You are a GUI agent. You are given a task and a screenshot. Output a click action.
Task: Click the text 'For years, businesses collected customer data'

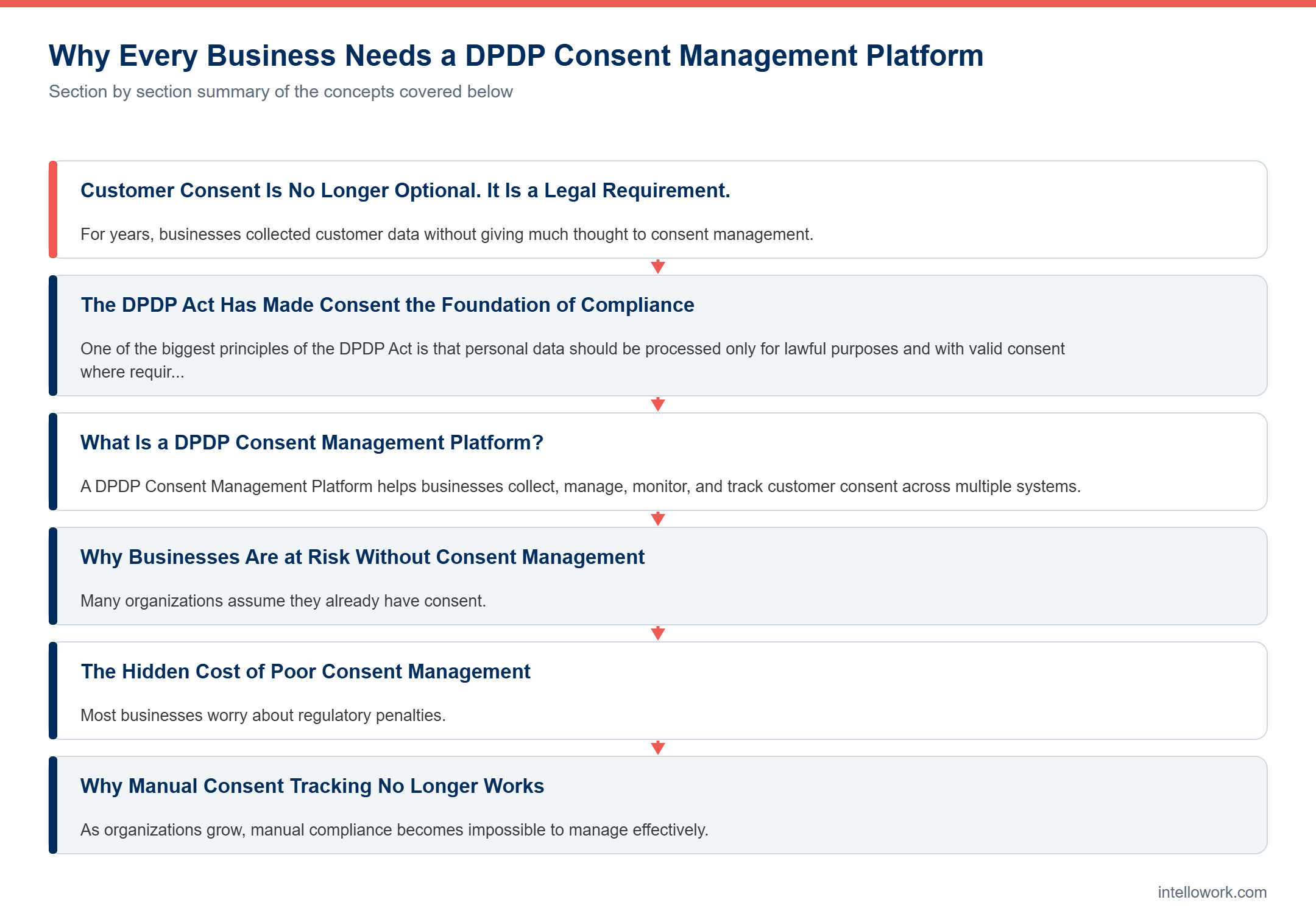pyautogui.click(x=250, y=234)
